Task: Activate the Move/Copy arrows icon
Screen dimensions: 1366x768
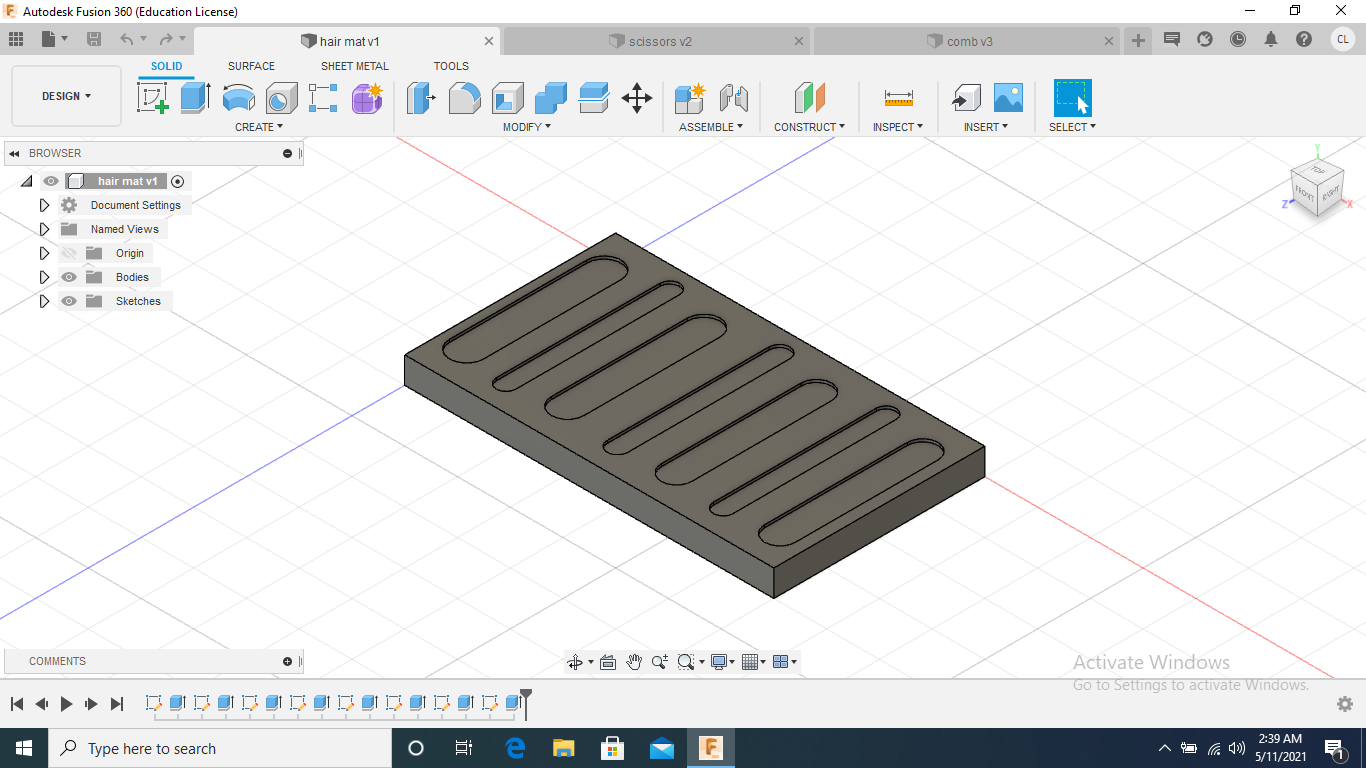Action: coord(637,98)
